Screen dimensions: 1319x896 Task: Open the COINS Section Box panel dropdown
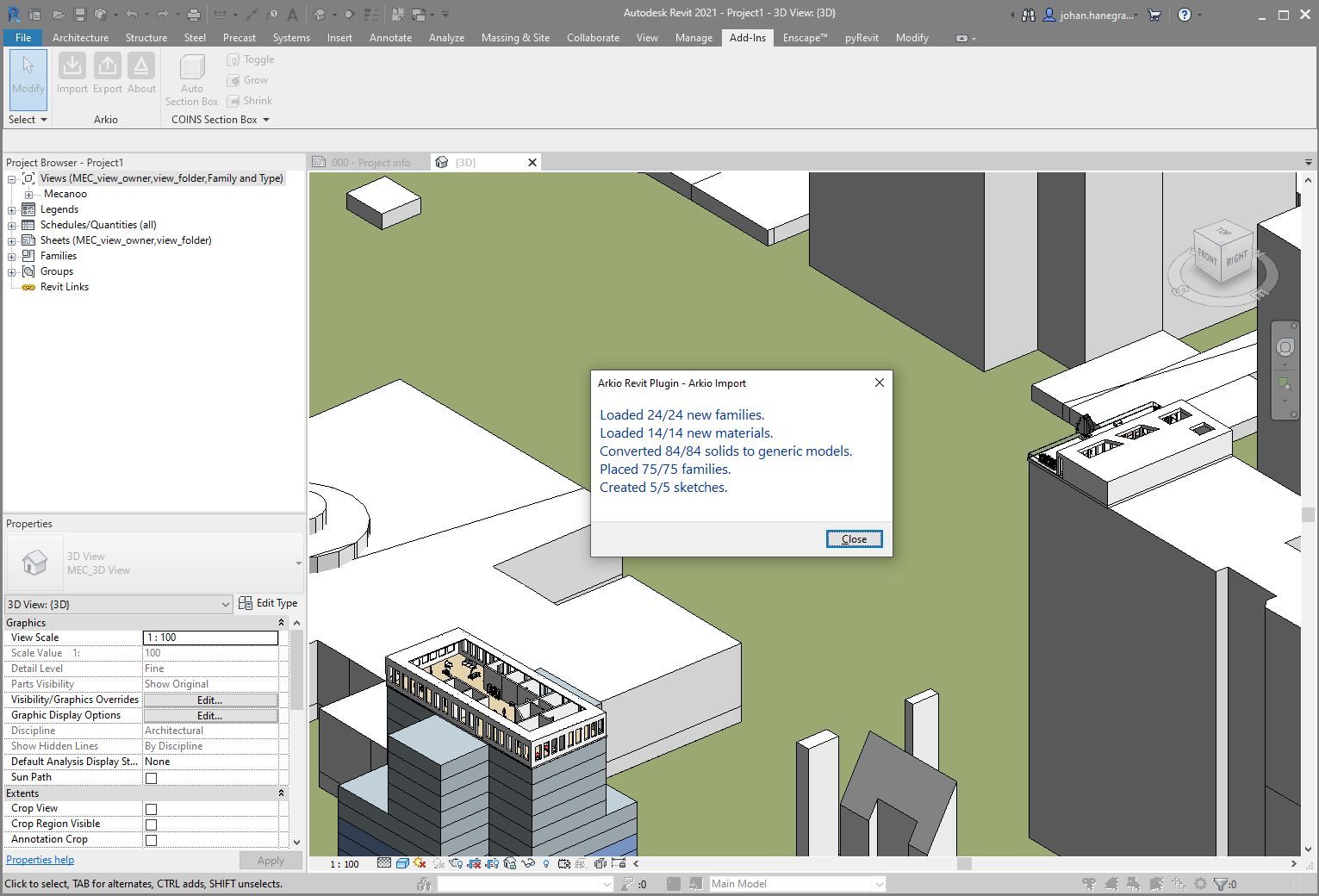[x=221, y=120]
